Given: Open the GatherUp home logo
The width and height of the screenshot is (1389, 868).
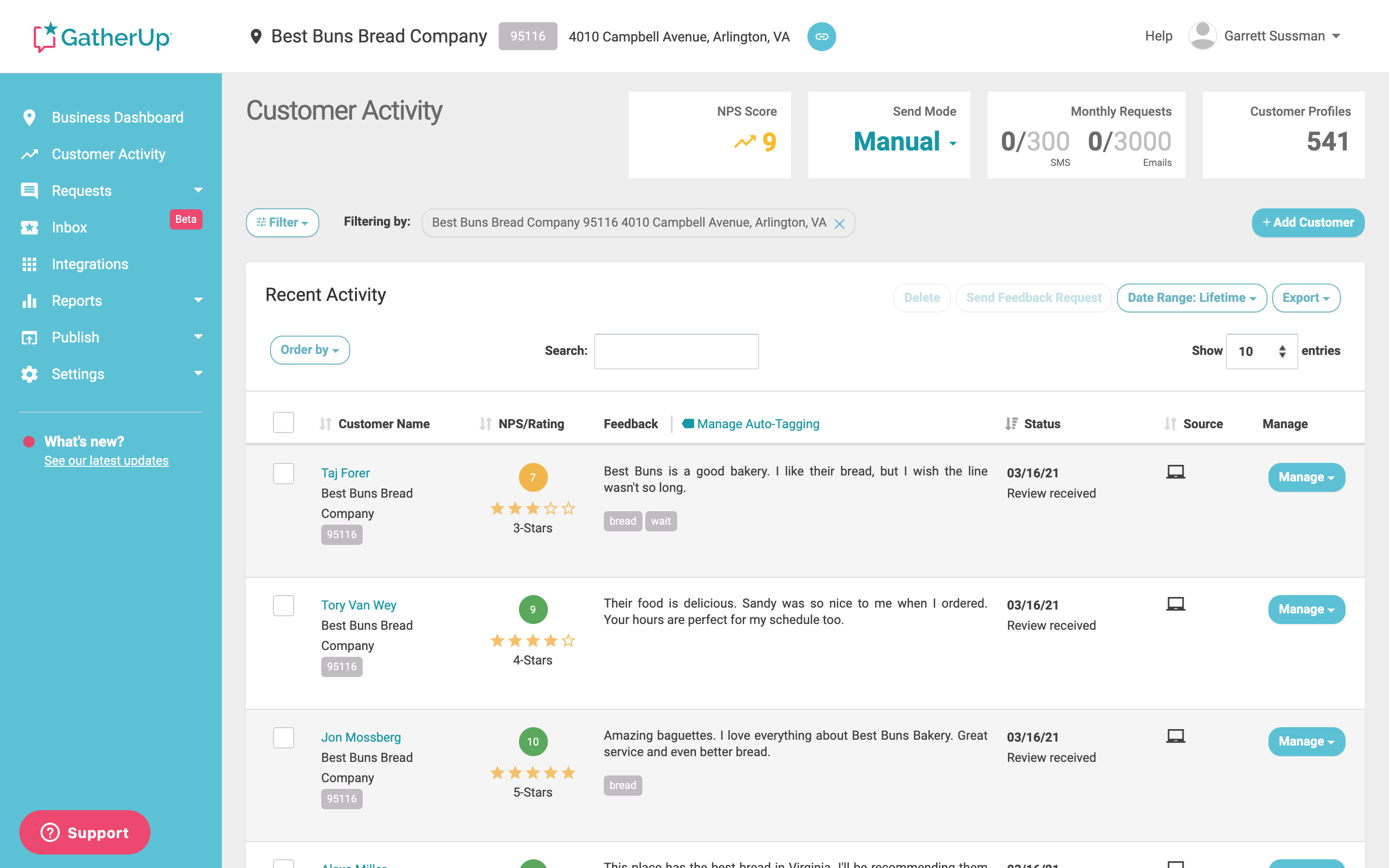Looking at the screenshot, I should tap(102, 36).
